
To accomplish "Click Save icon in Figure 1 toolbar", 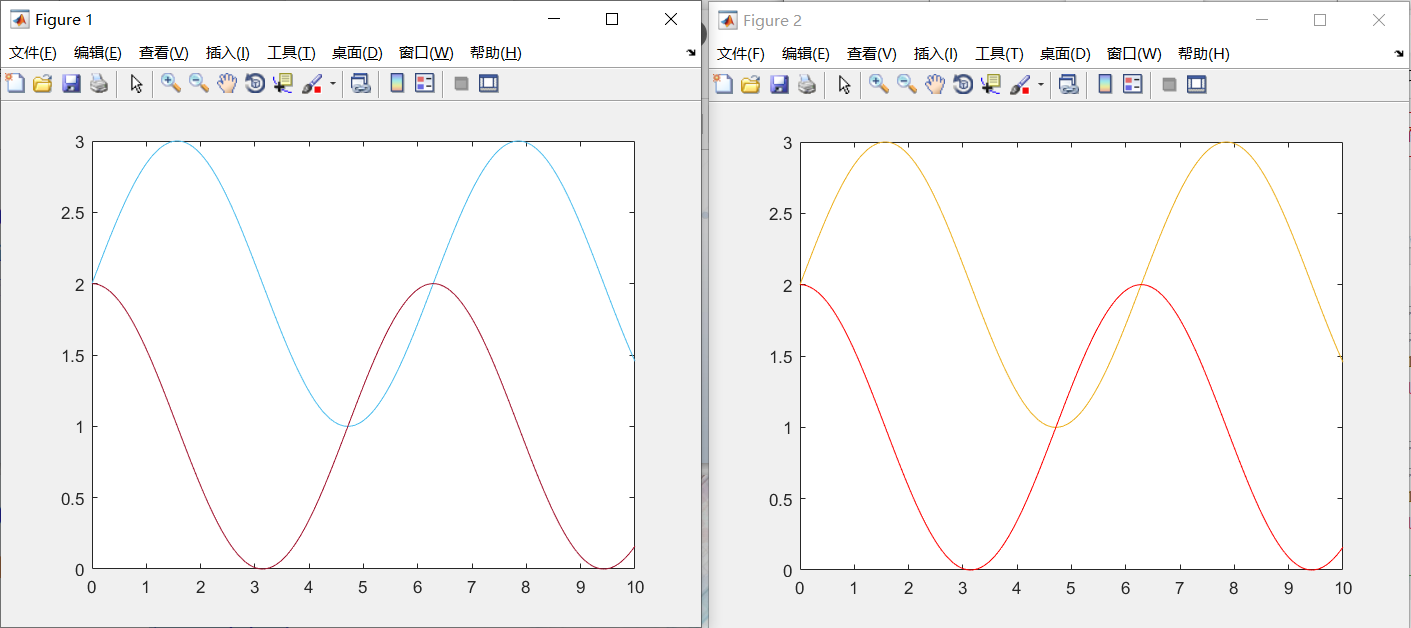I will (71, 84).
